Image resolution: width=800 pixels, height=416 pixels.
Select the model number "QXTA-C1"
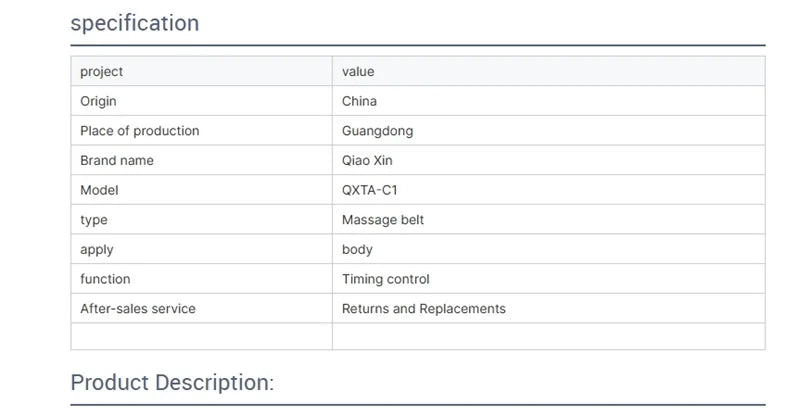coord(371,190)
